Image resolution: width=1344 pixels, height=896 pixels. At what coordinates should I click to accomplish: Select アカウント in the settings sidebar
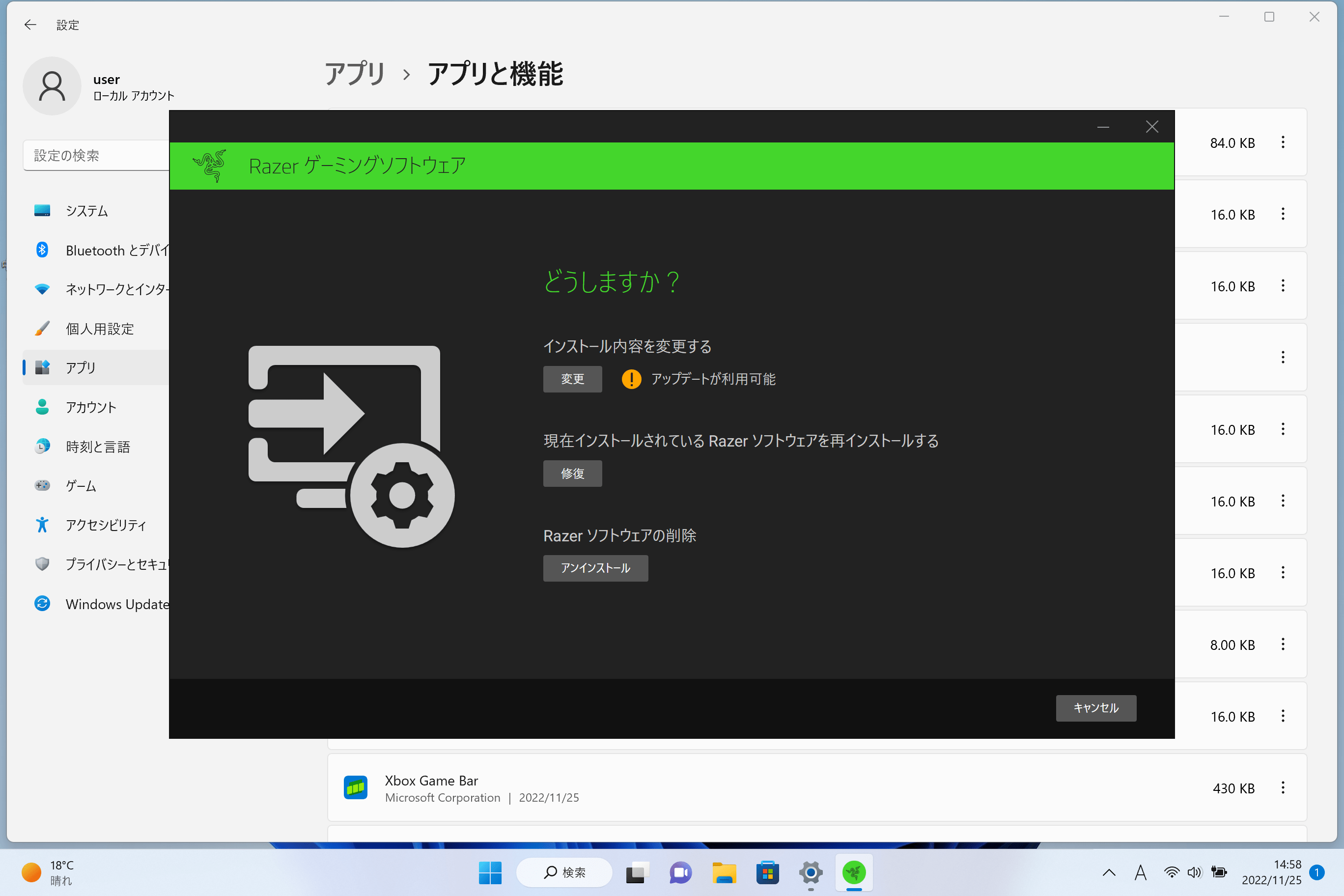[x=91, y=407]
